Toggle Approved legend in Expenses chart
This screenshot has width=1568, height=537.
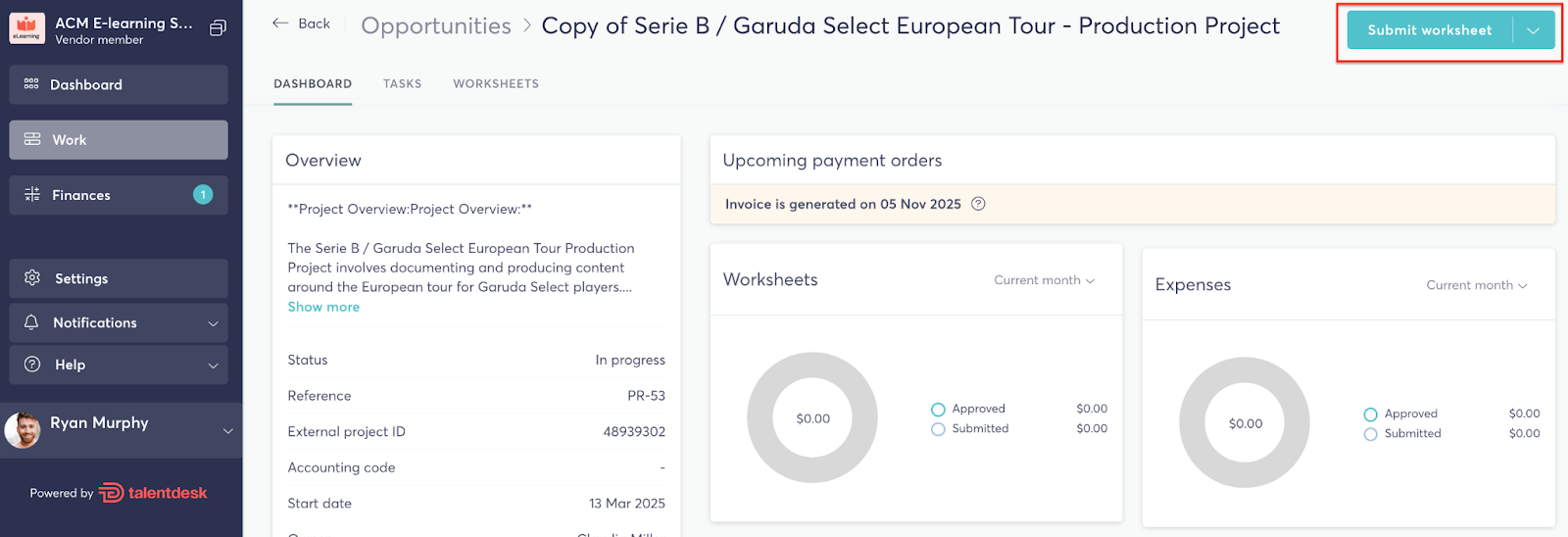point(1370,415)
